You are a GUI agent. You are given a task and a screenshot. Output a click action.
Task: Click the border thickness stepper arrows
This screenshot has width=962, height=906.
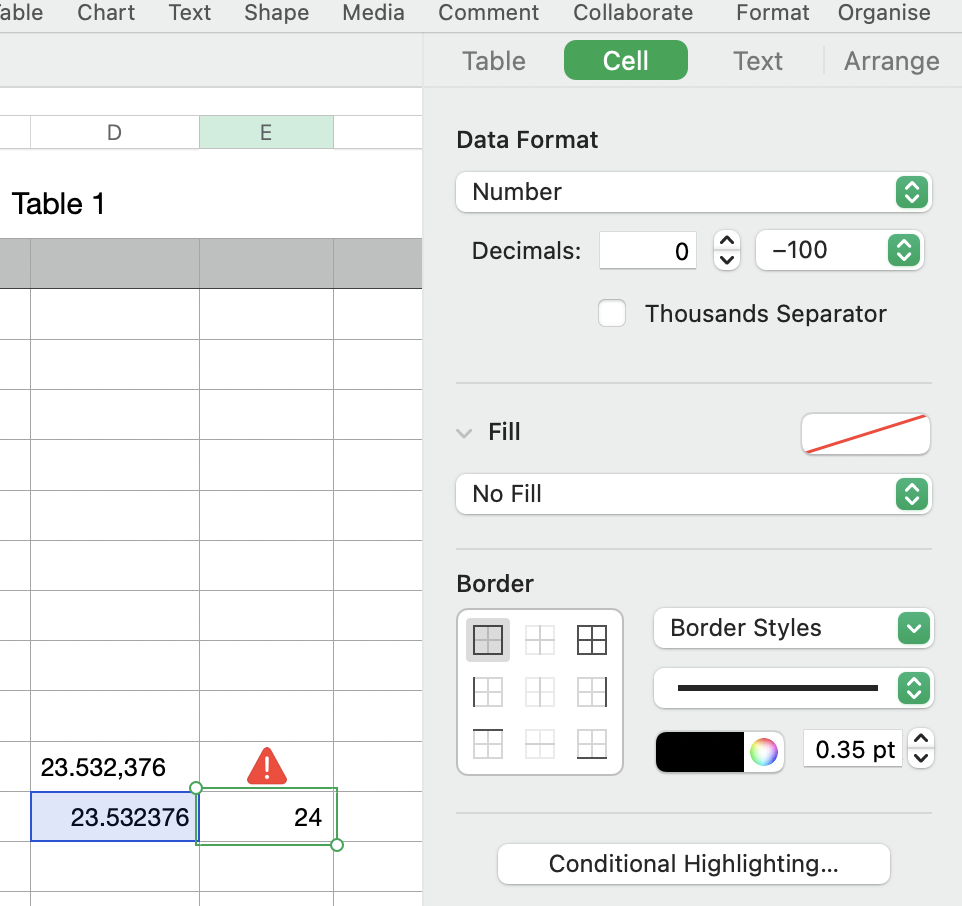[x=922, y=749]
